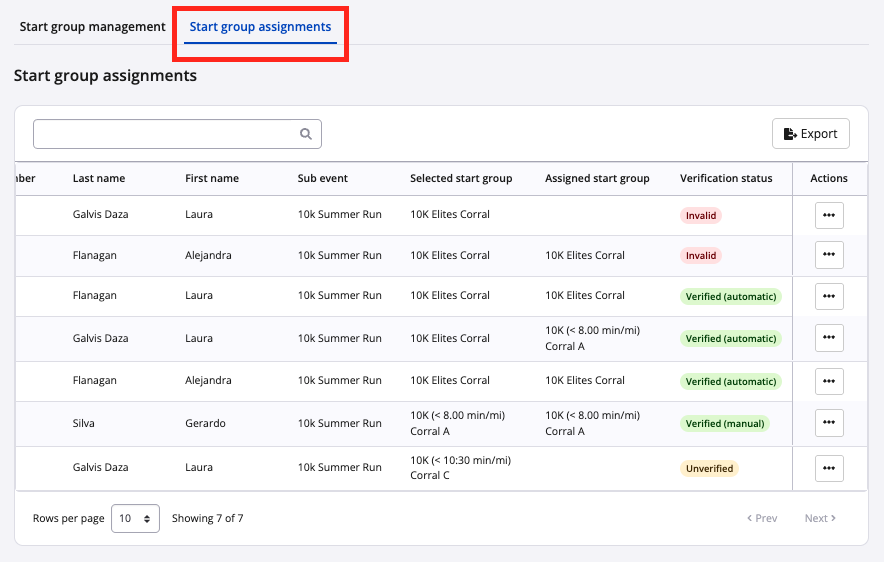The height and width of the screenshot is (562, 884).
Task: Open actions menu for the Unverified row
Action: 829,468
